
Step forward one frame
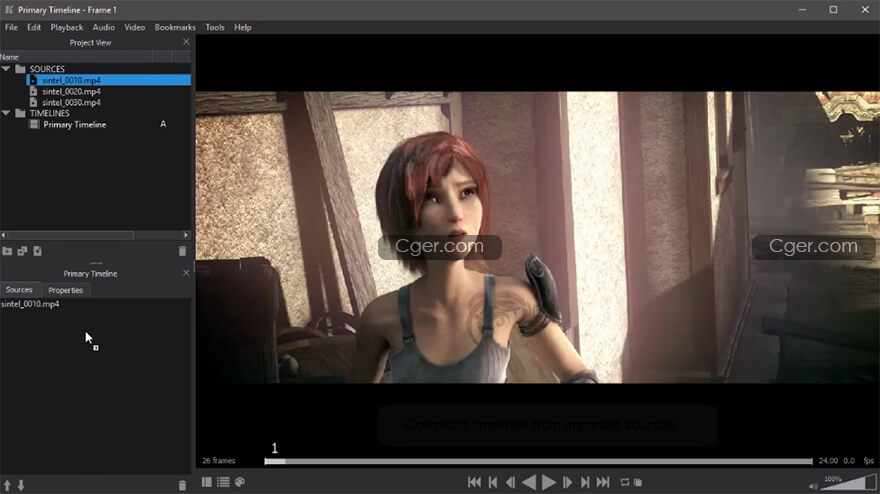tap(567, 482)
